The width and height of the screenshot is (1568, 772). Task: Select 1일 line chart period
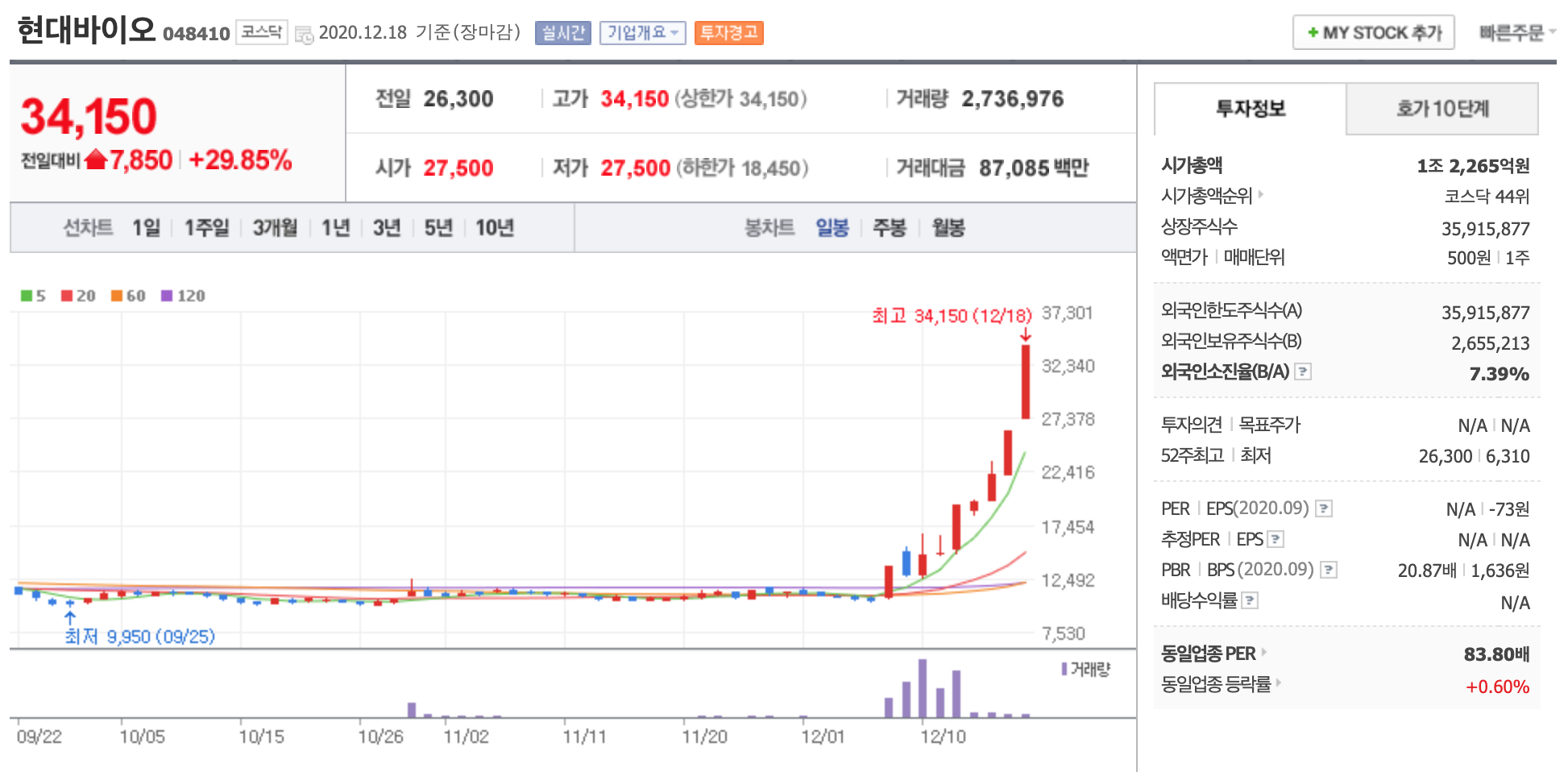click(147, 228)
